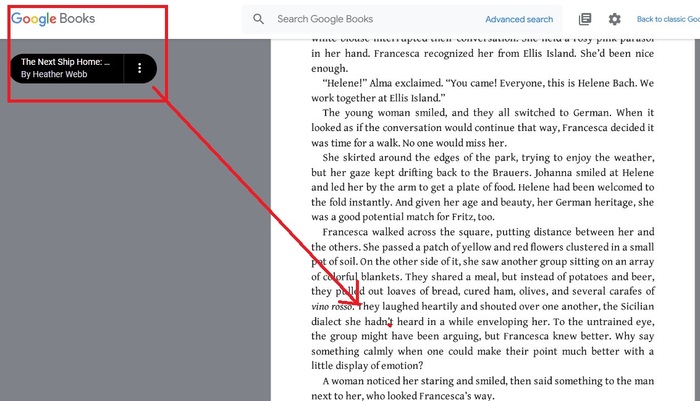The height and width of the screenshot is (401, 700).
Task: Click the magnifying glass search icon
Action: point(259,19)
